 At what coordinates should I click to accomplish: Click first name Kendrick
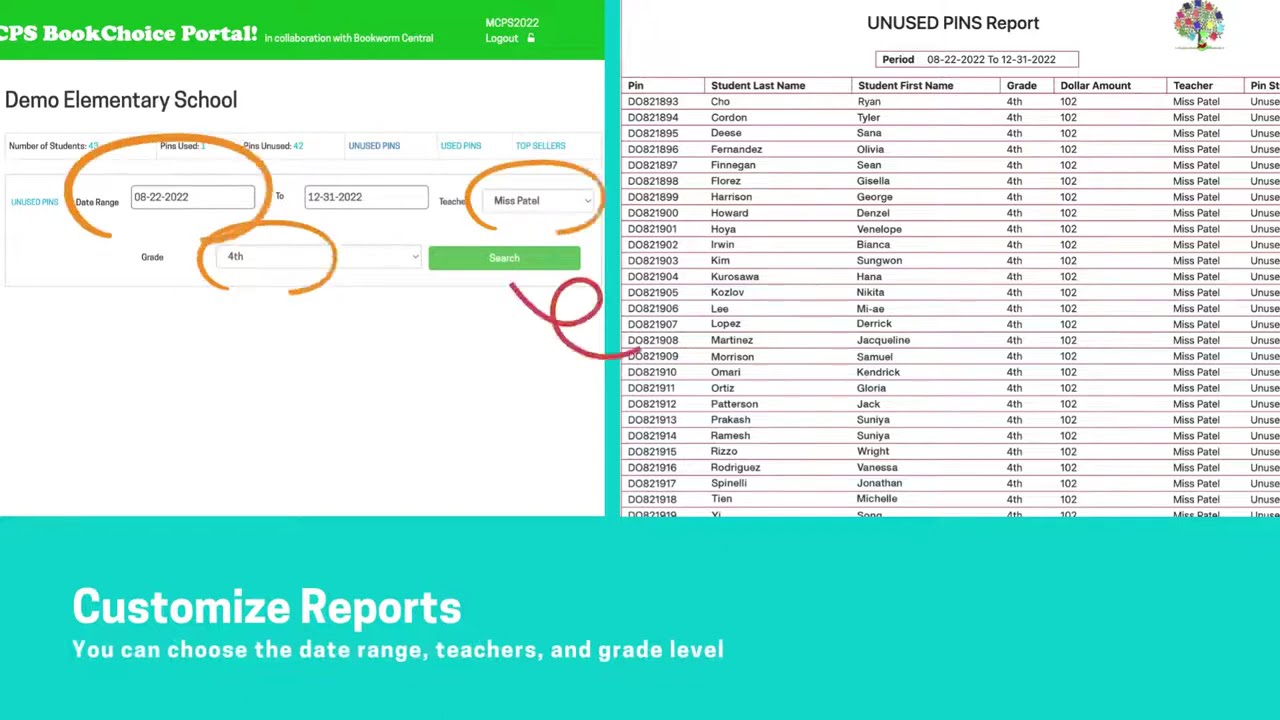[x=878, y=372]
